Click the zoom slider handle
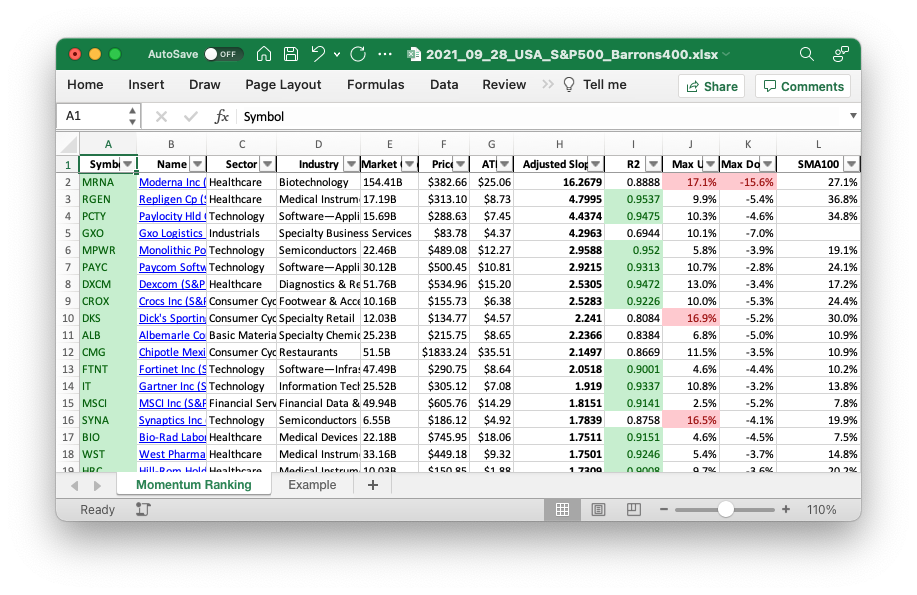 click(x=726, y=509)
